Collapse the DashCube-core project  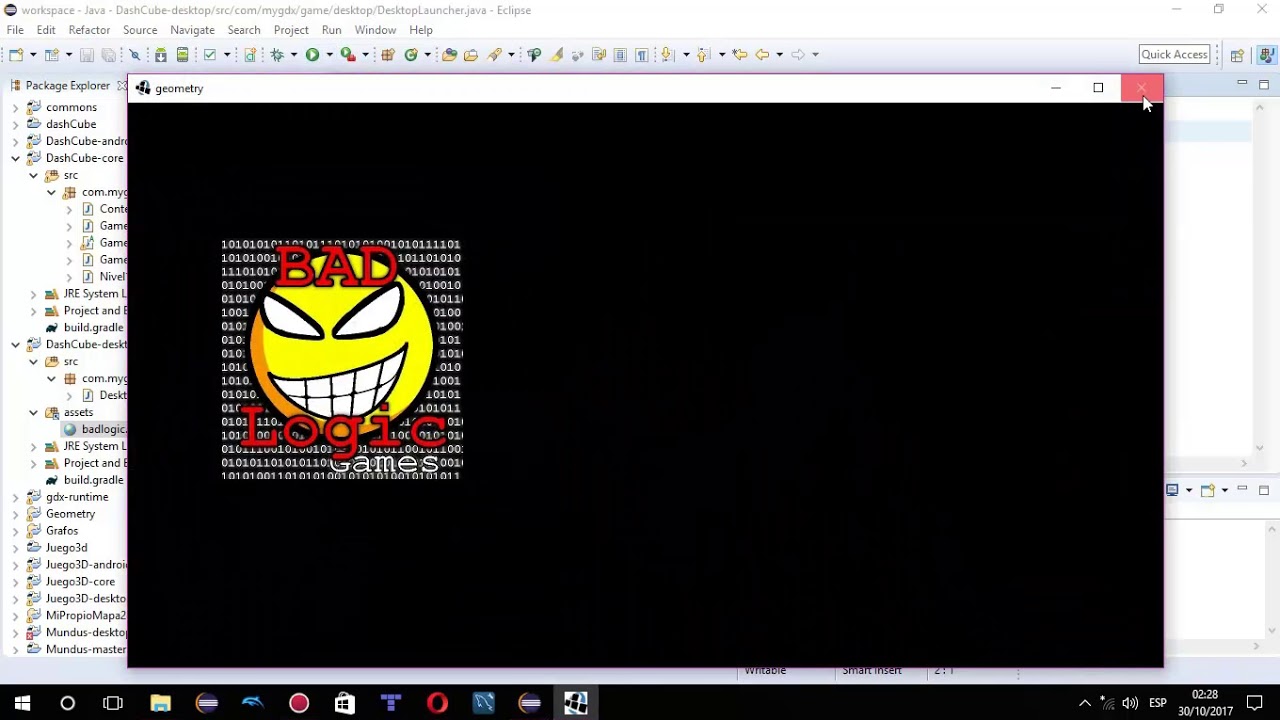15,158
